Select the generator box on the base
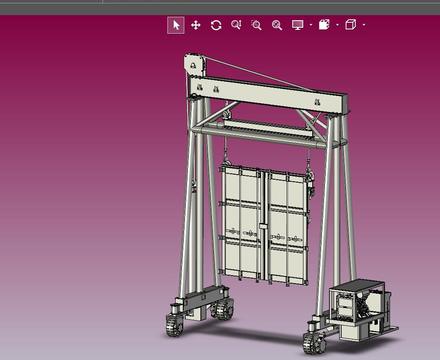440x360 pixels. point(358,302)
